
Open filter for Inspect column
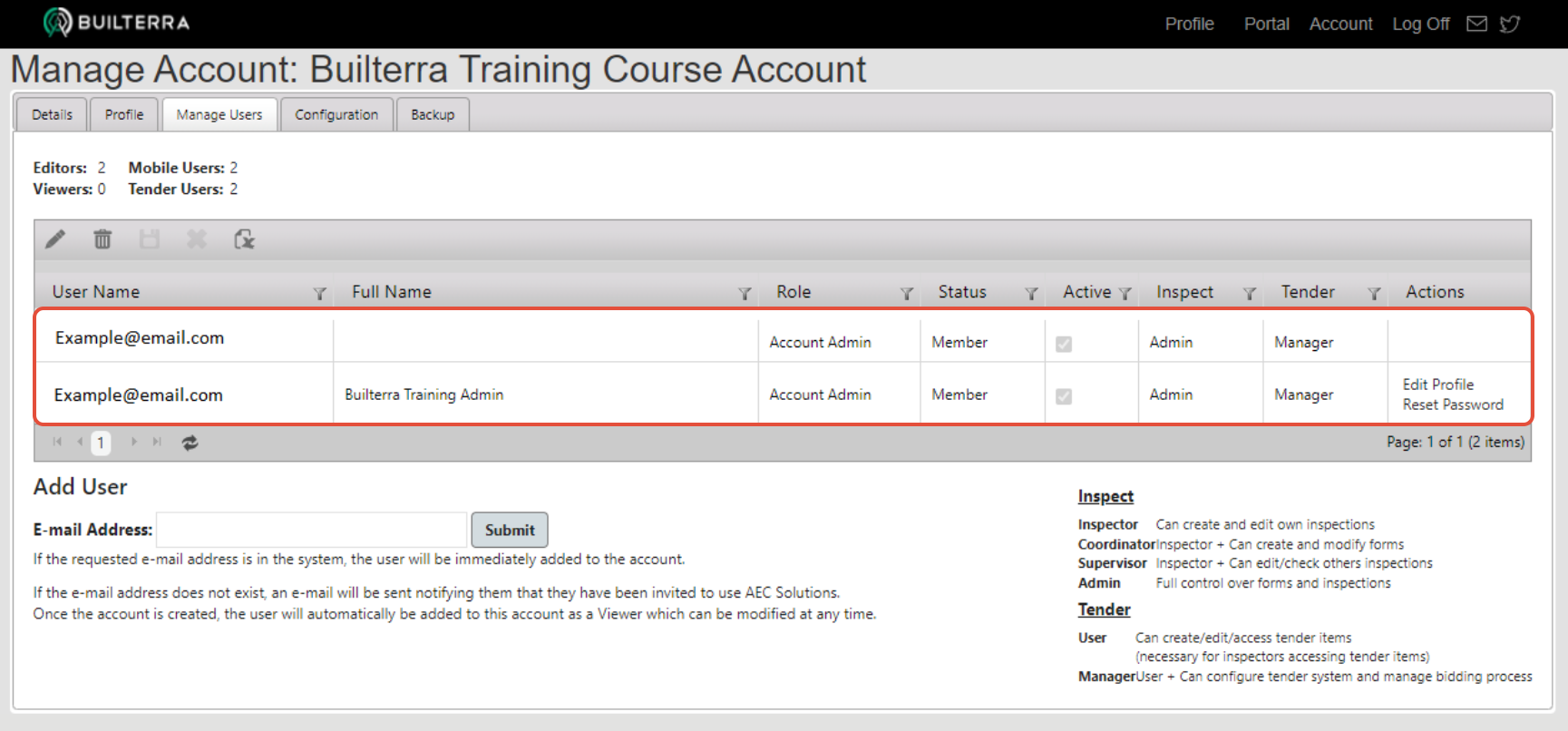pyautogui.click(x=1250, y=294)
